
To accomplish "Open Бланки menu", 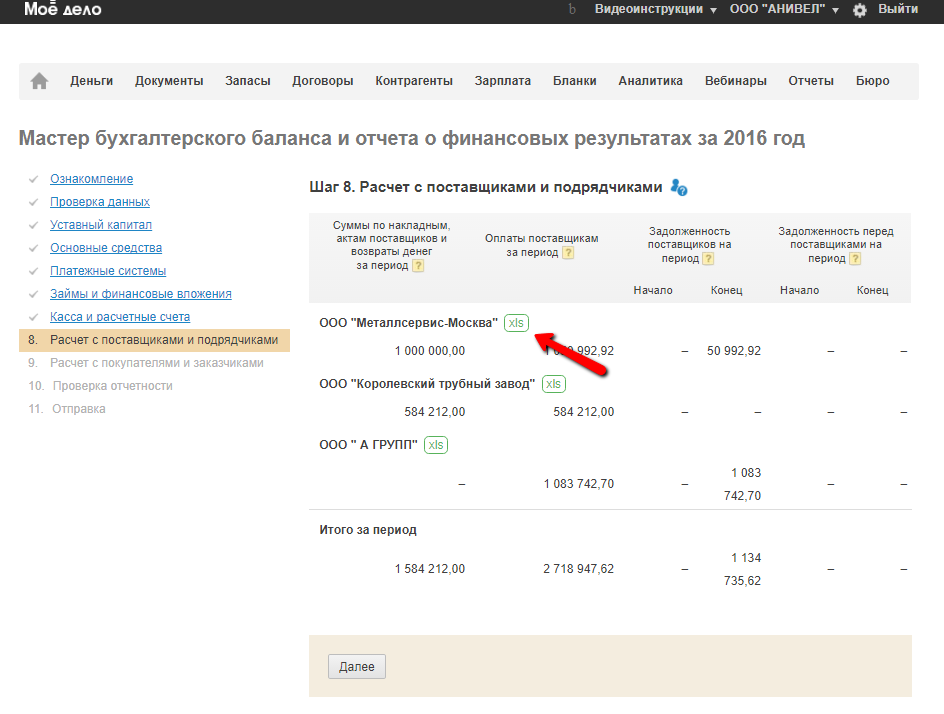I will [x=574, y=81].
